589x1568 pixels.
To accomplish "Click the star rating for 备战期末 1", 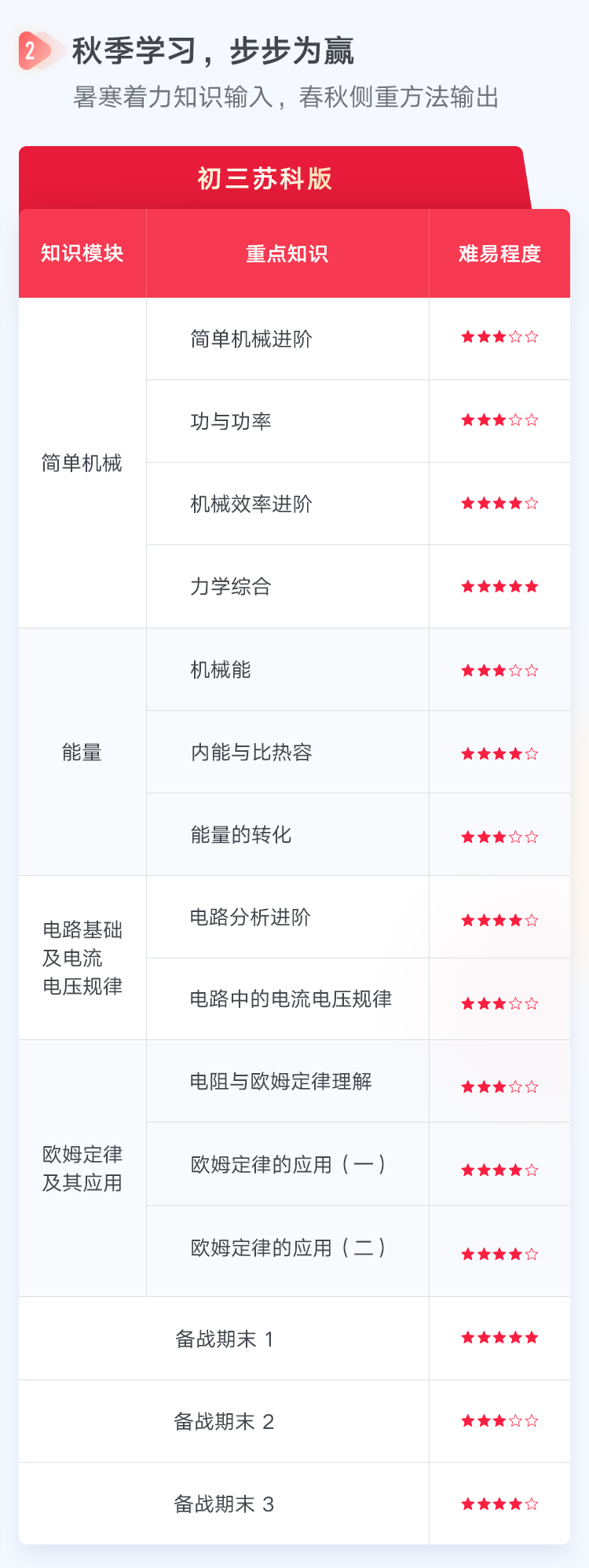I will [499, 1337].
